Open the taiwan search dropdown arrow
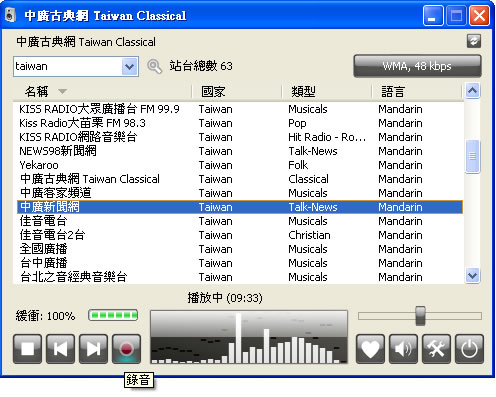The image size is (496, 397). [x=130, y=67]
